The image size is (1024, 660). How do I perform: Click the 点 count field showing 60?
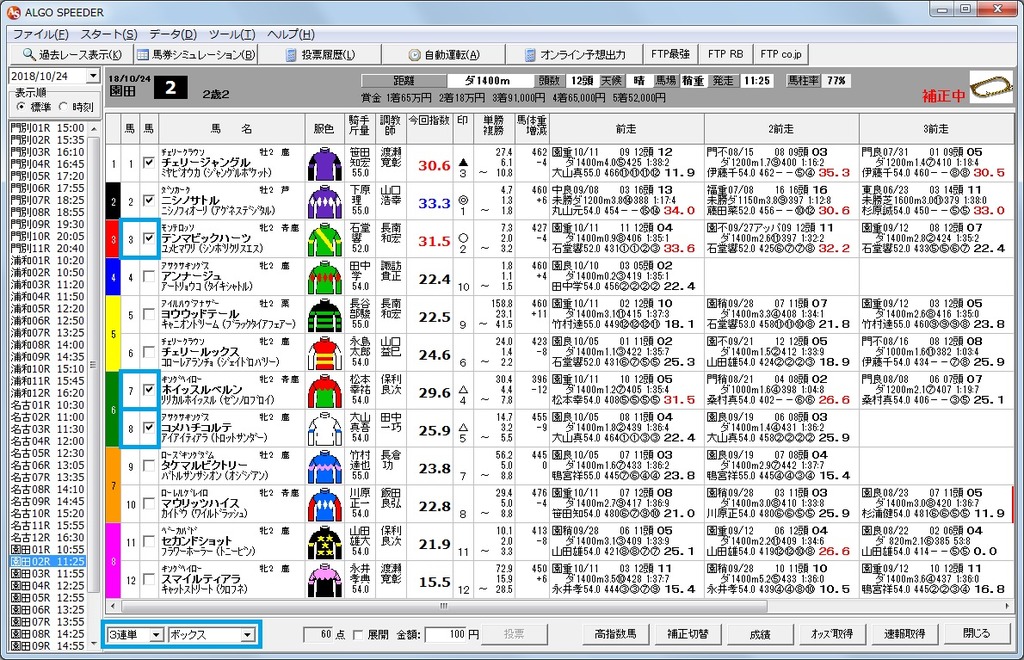pos(320,635)
